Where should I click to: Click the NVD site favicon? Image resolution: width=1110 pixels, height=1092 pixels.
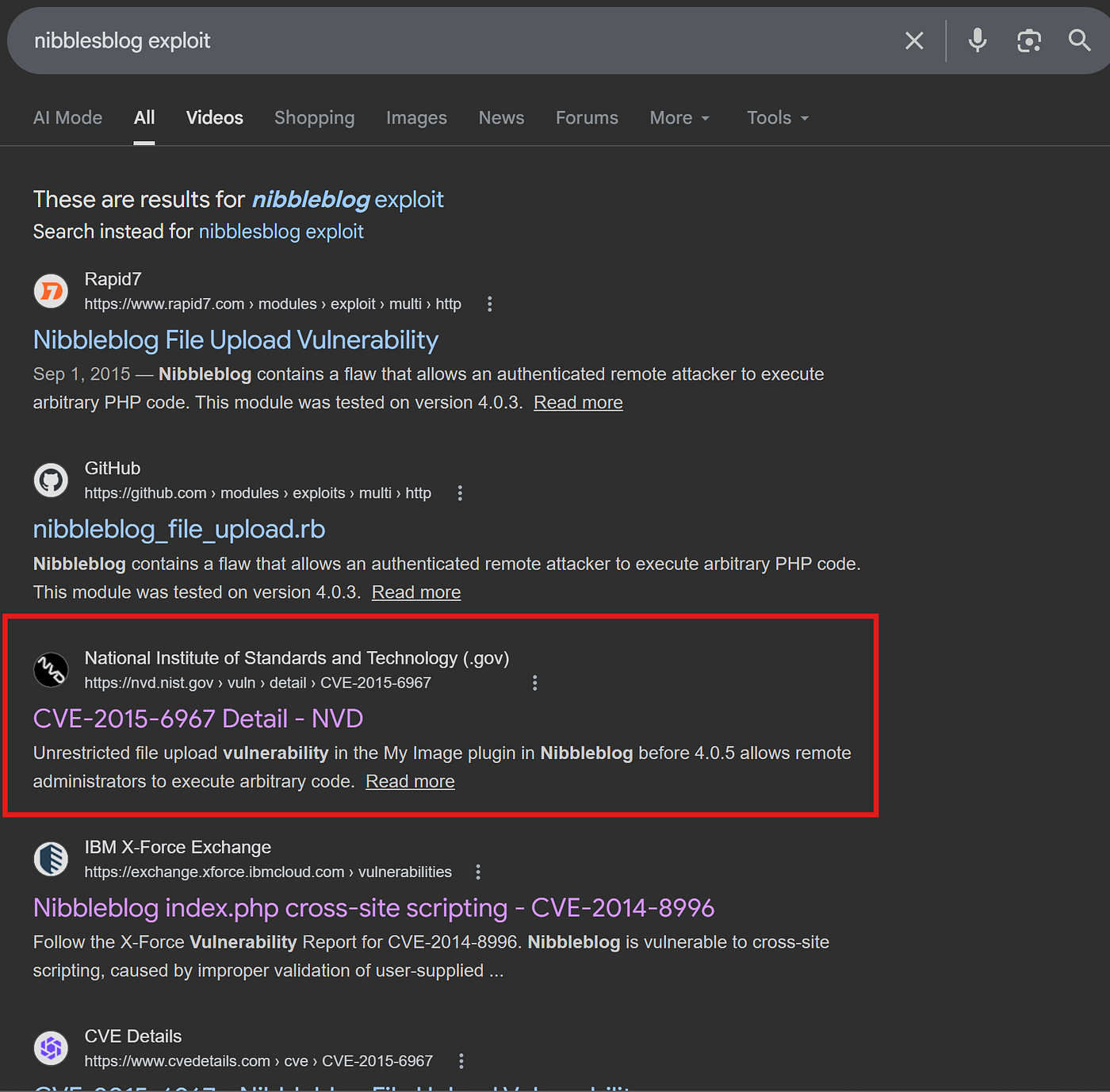click(x=51, y=670)
